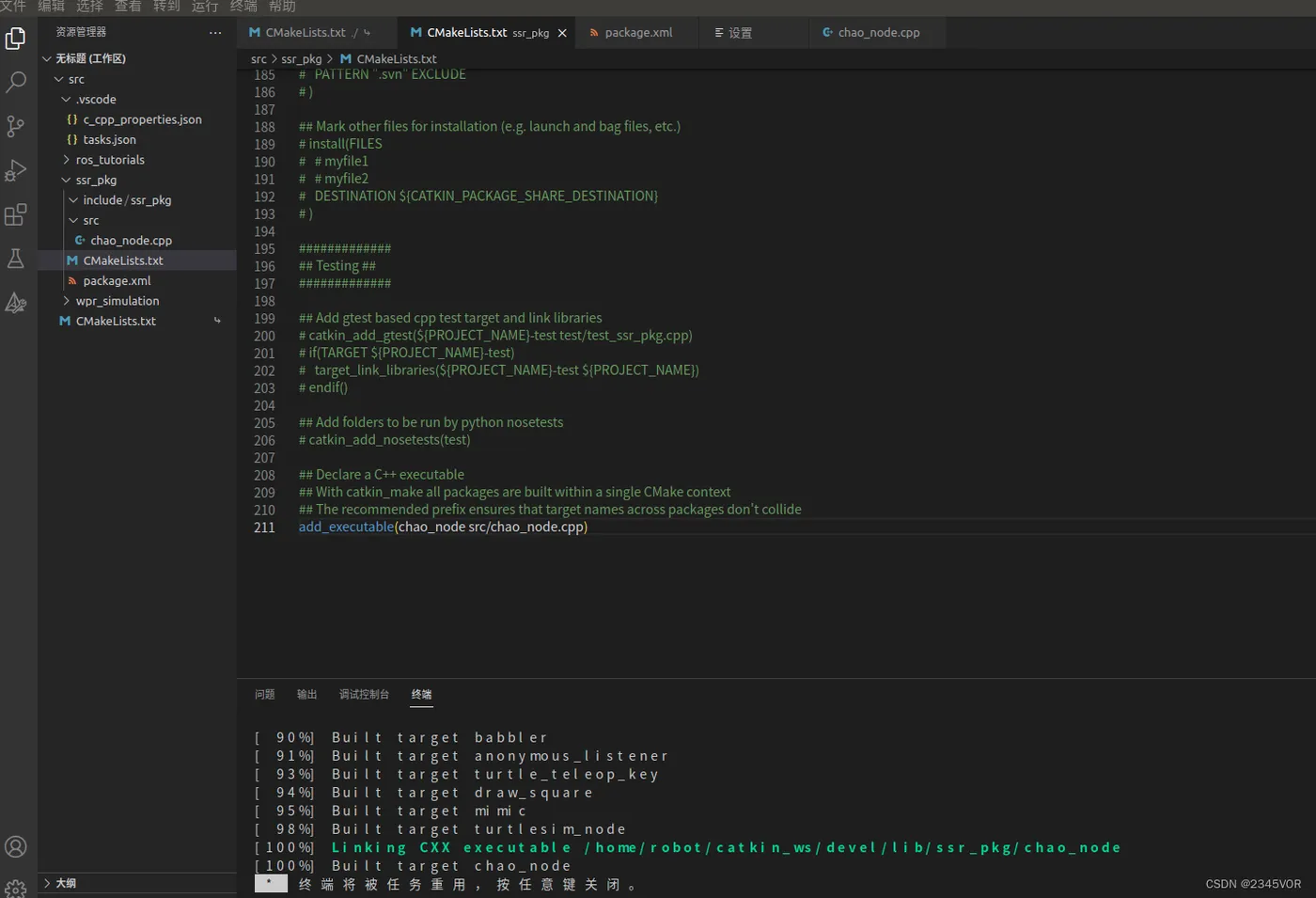This screenshot has height=898, width=1316.
Task: Open the View menu
Action: pos(128,6)
